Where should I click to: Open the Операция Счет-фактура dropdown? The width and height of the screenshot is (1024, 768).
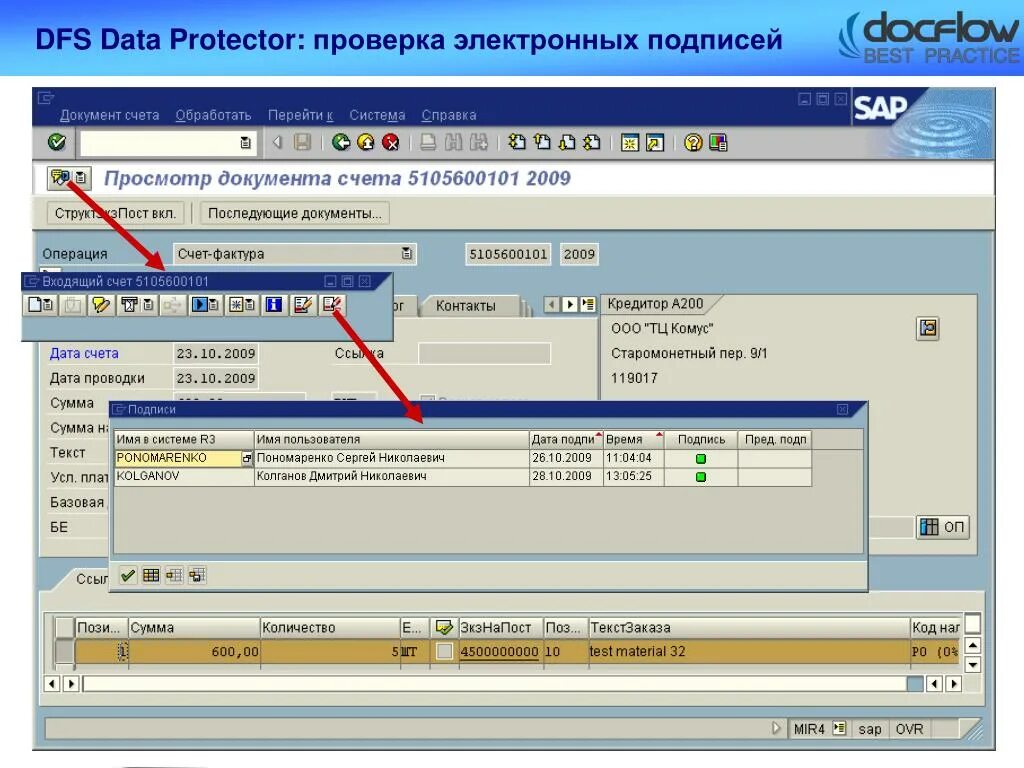point(406,253)
